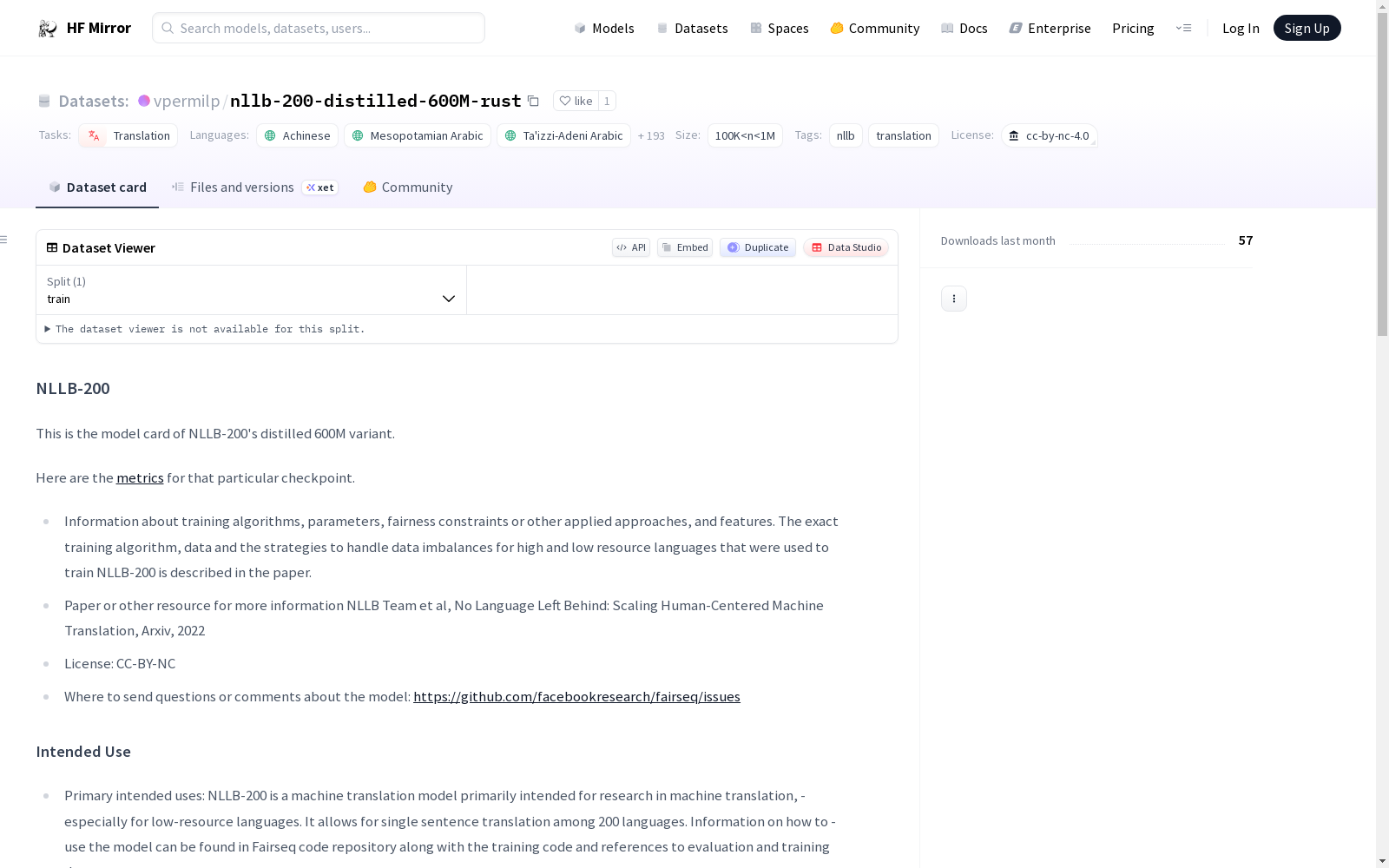
Task: Go to Datasets in the top navigation
Action: pyautogui.click(x=692, y=28)
